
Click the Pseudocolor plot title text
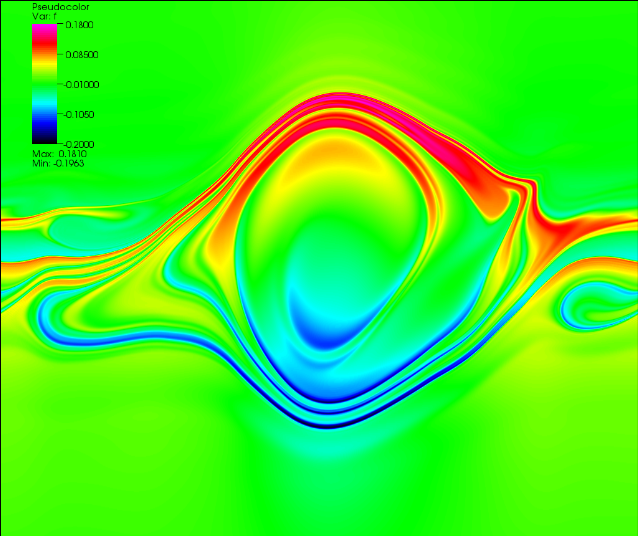click(61, 7)
